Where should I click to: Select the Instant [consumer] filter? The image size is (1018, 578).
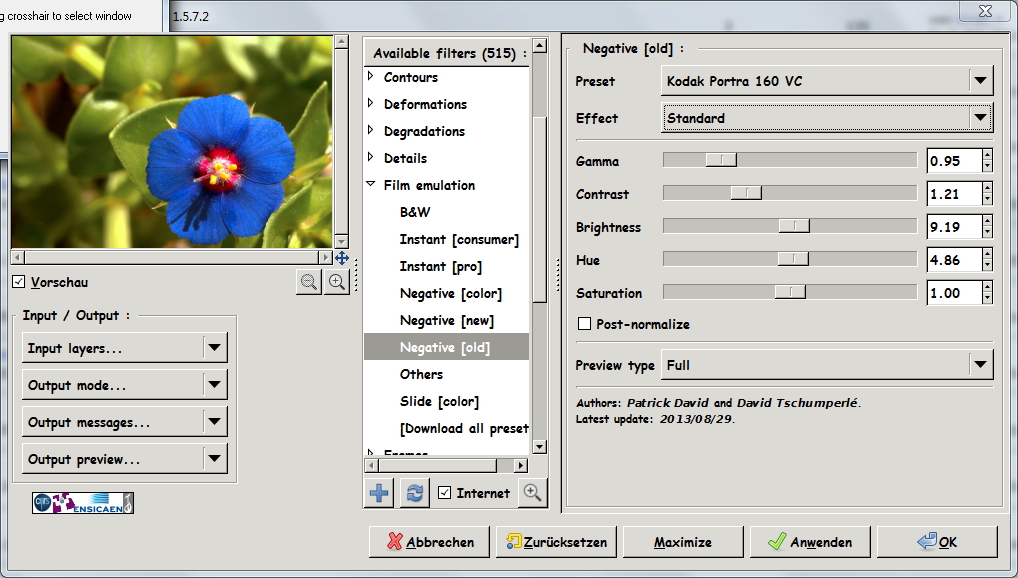(459, 240)
